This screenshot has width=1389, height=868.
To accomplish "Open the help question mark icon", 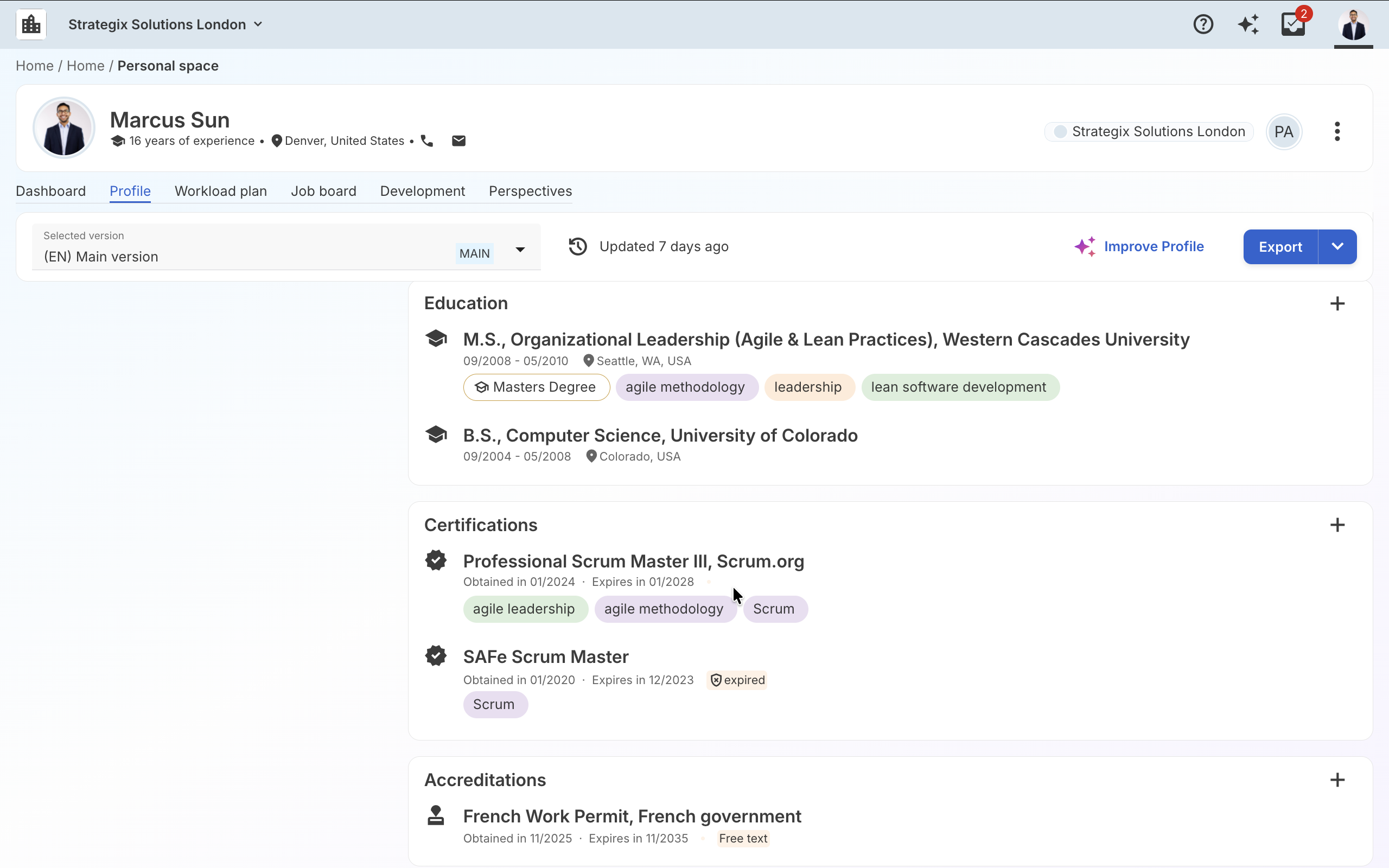I will tap(1203, 24).
